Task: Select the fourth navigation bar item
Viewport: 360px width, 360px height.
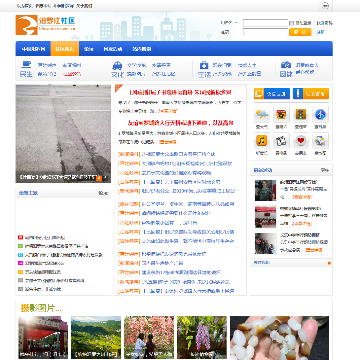Action: [x=113, y=49]
